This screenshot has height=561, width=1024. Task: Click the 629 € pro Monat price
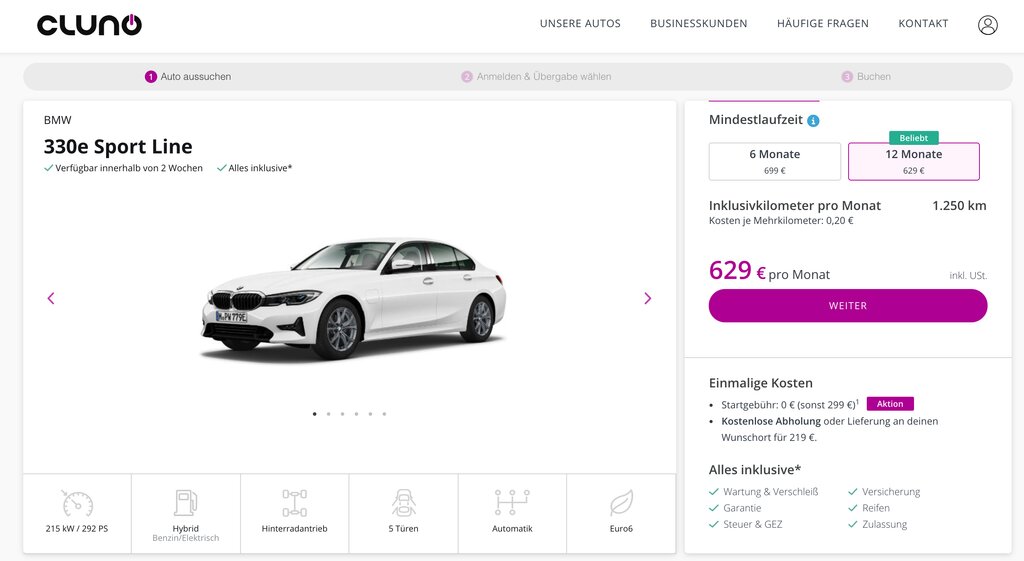click(769, 271)
